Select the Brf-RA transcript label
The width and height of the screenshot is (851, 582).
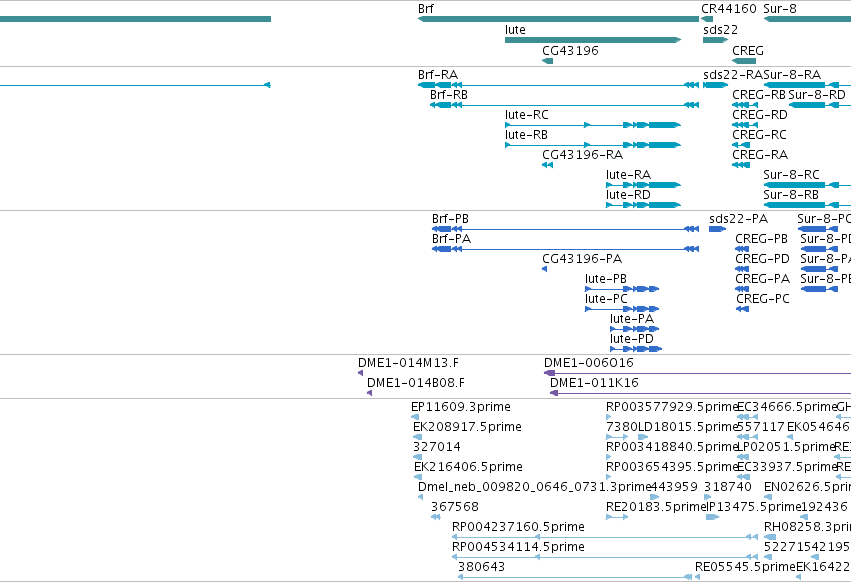point(438,75)
